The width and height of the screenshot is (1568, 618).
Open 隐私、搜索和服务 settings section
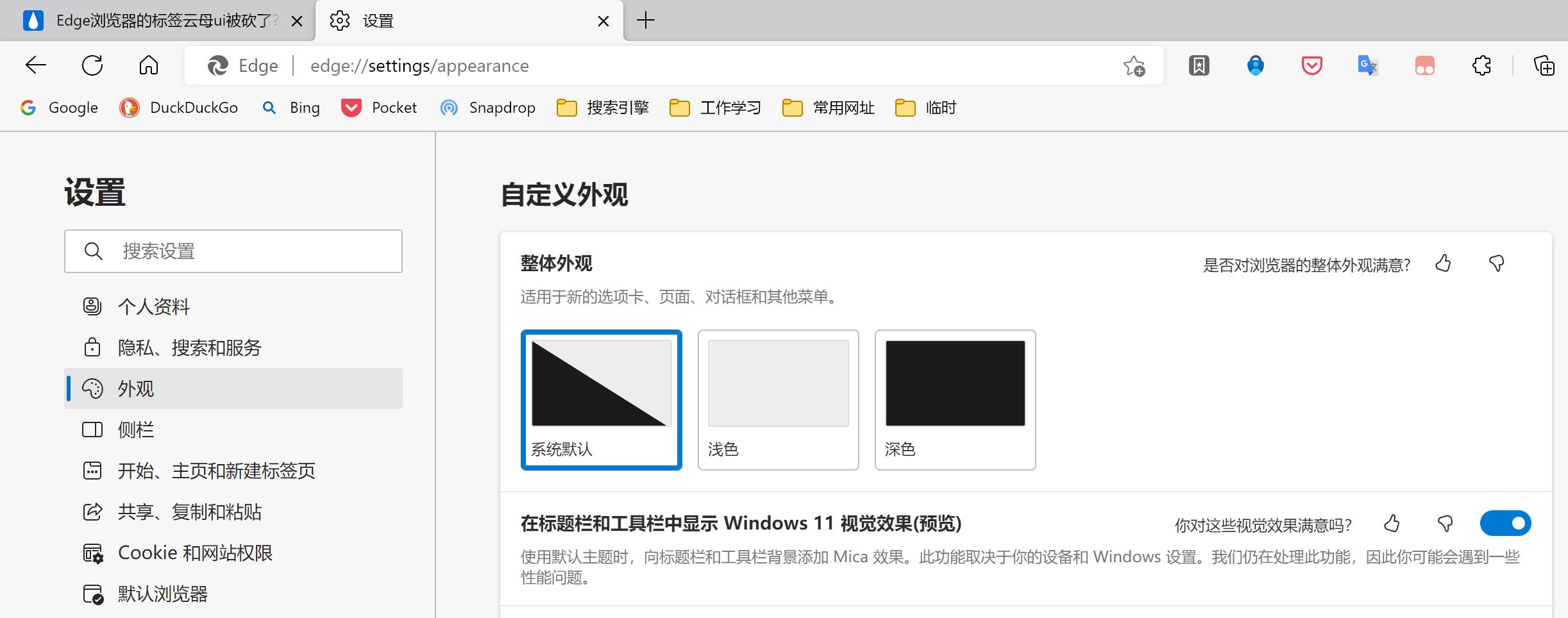189,347
